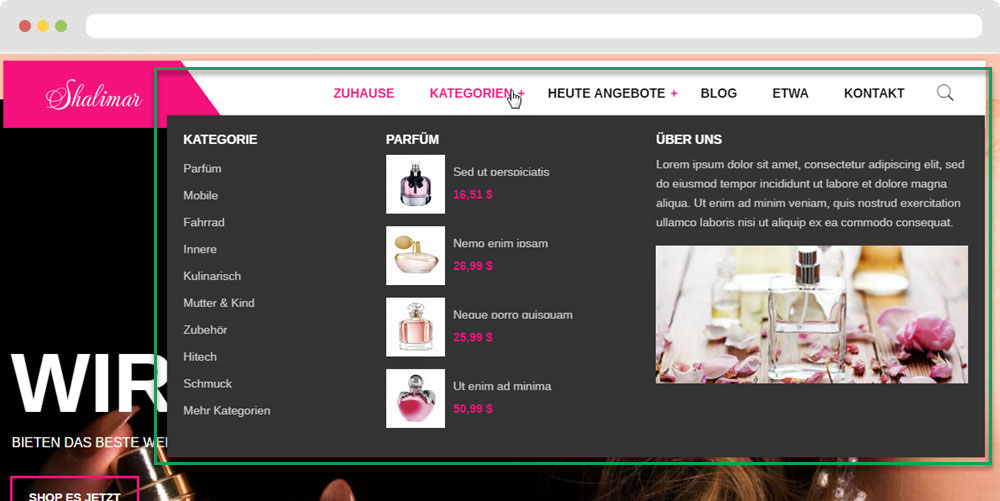Select the Mutter & Kind category
Image resolution: width=1000 pixels, height=501 pixels.
tap(219, 303)
